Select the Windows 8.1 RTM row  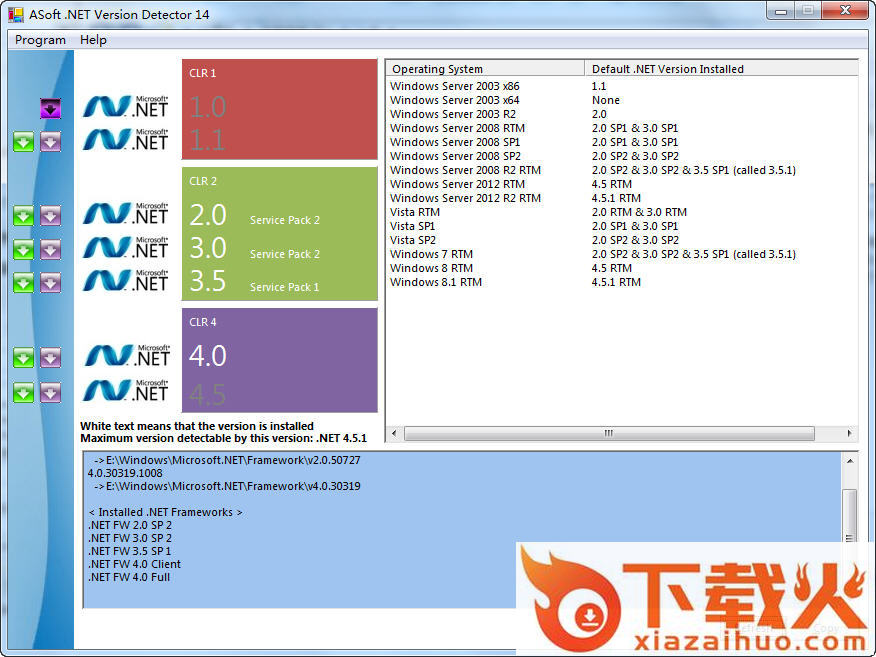point(622,282)
